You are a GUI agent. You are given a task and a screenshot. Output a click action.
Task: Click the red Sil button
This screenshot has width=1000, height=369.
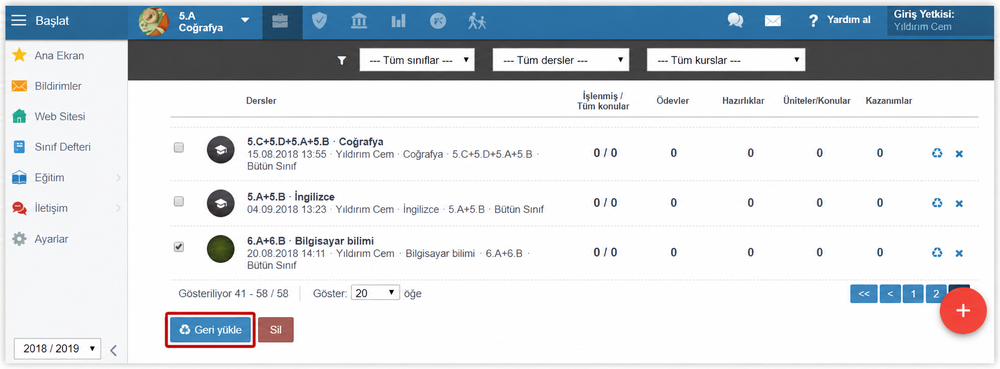coord(276,329)
